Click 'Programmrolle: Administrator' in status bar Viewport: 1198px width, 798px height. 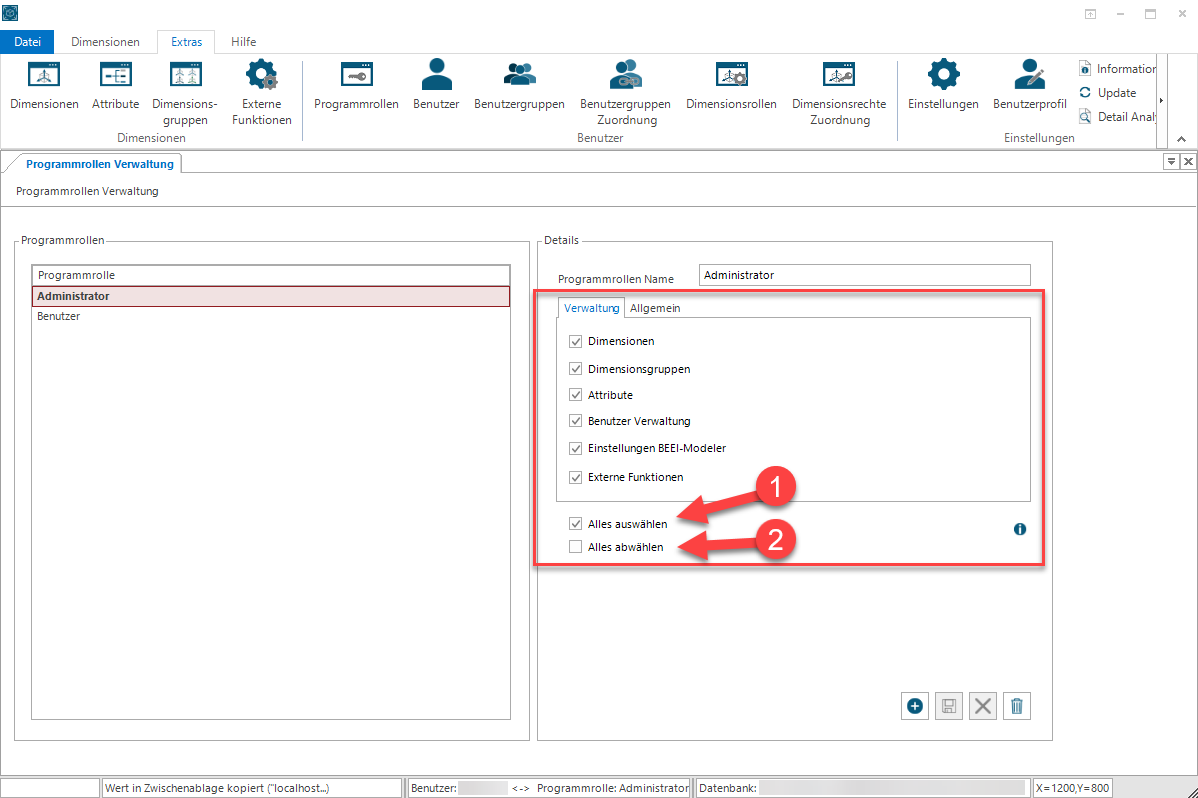(613, 788)
